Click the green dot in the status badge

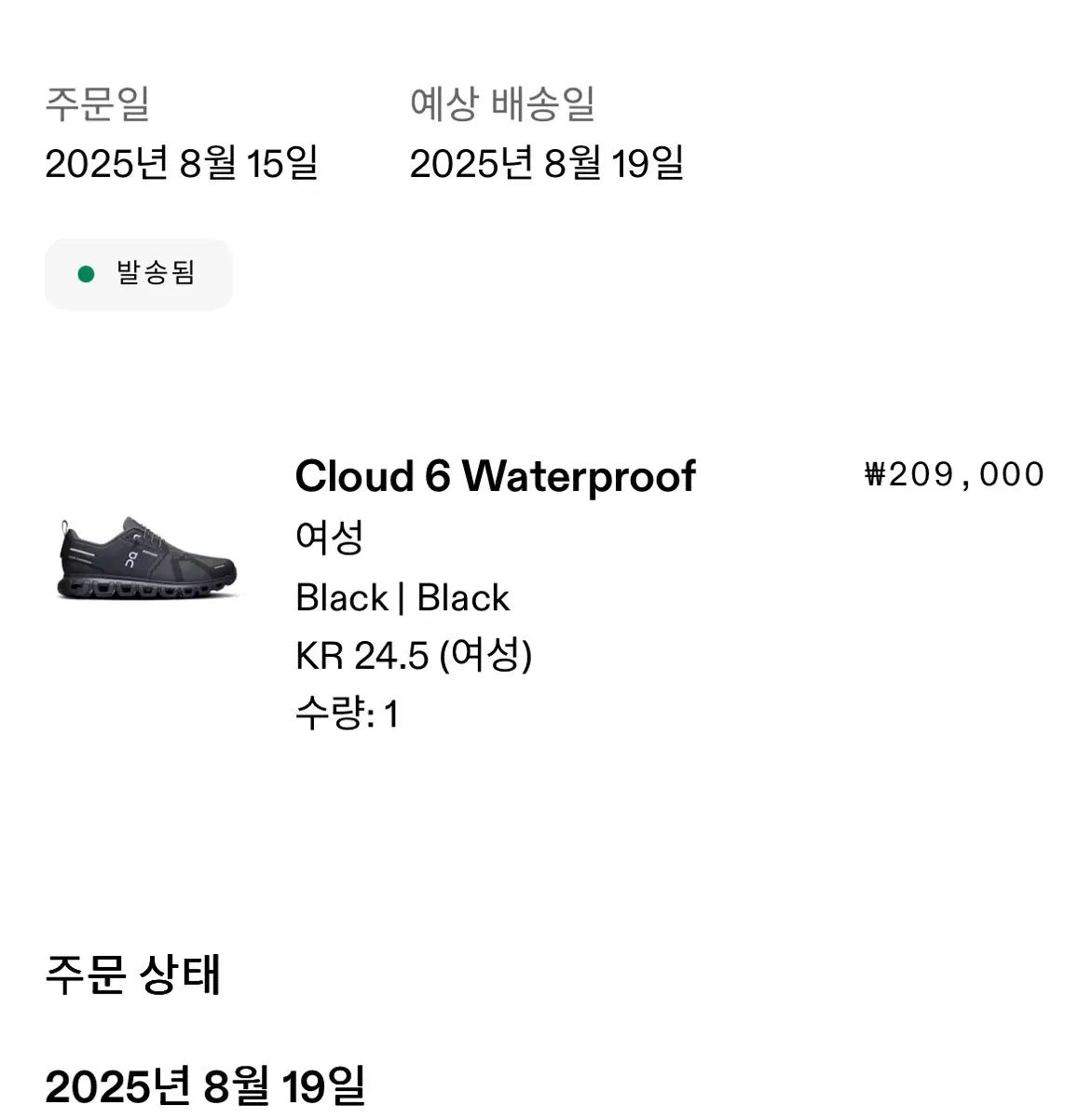pos(87,274)
